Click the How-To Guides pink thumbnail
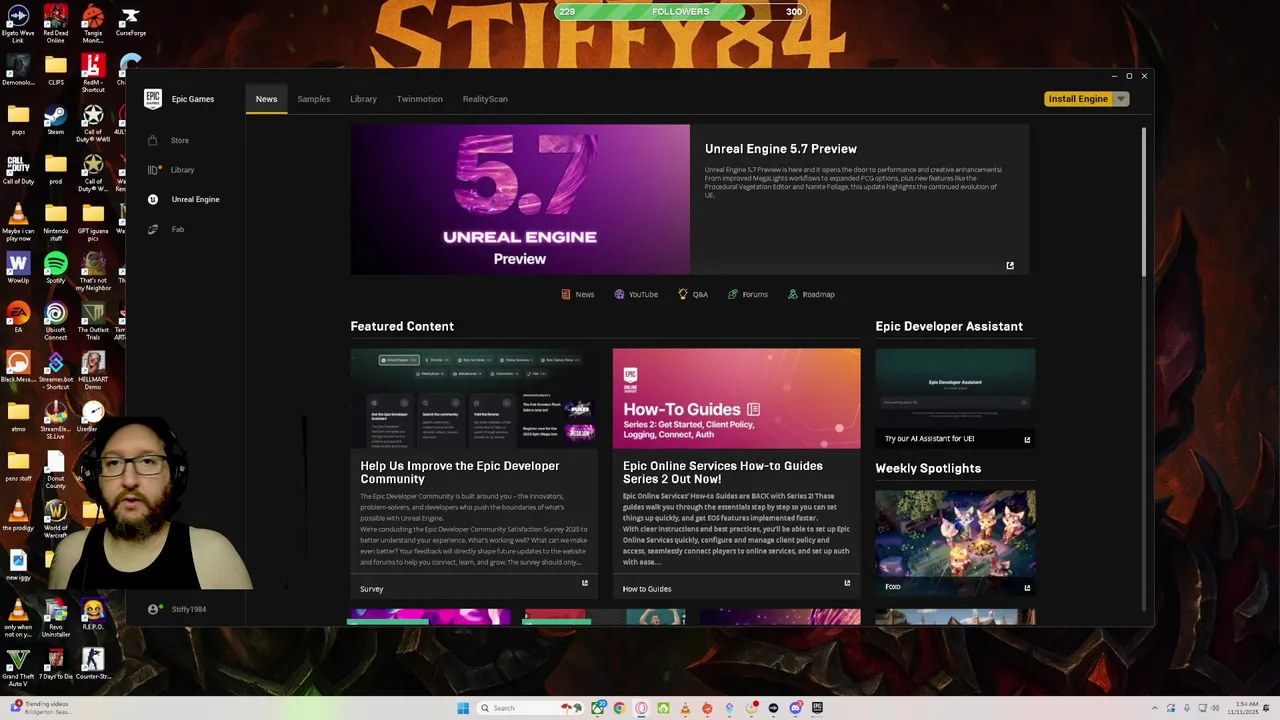 coord(736,398)
